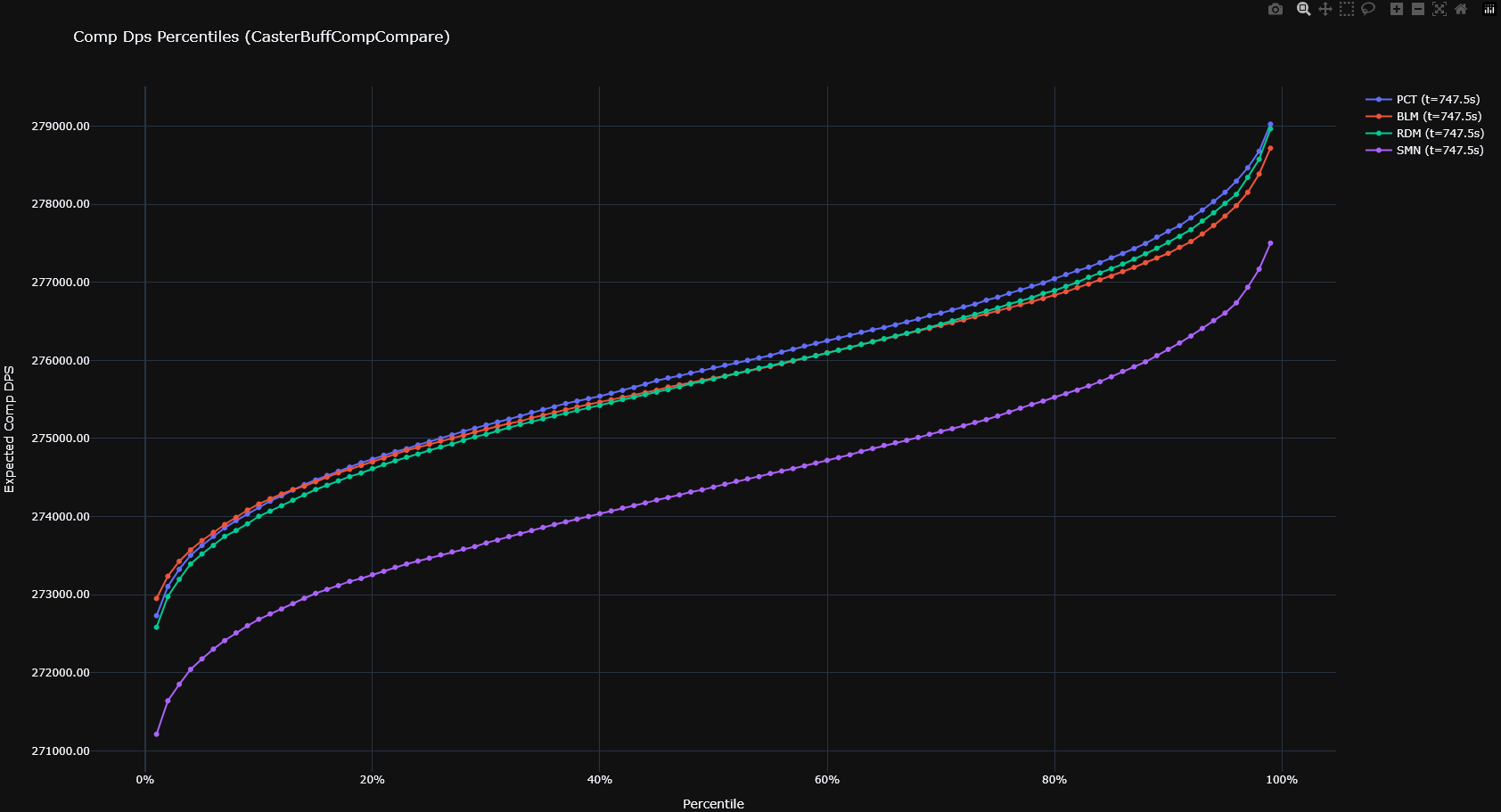Click the 278000.00 y-axis tick label
Screen dimensions: 1501x812
pos(61,204)
